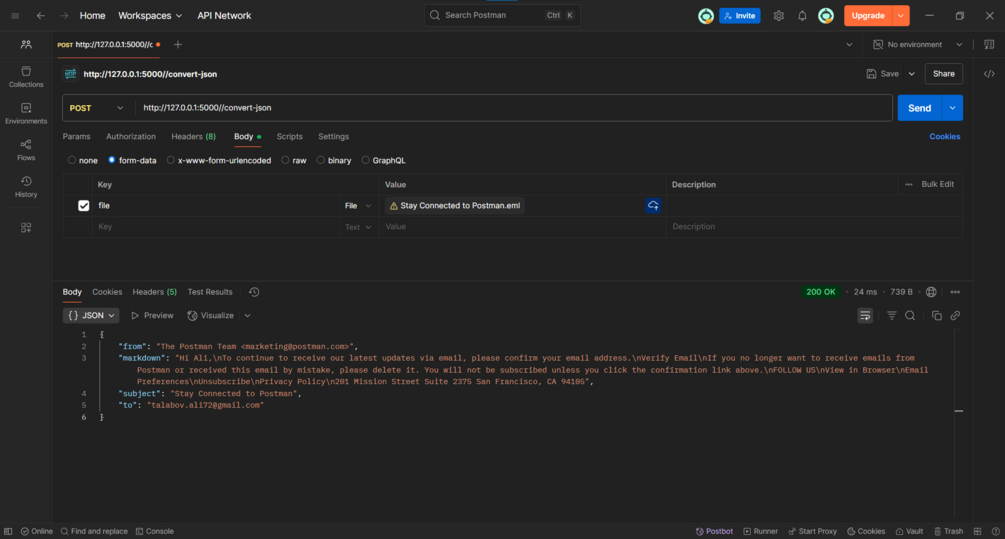1005x539 pixels.
Task: Open the notifications bell
Action: click(802, 15)
